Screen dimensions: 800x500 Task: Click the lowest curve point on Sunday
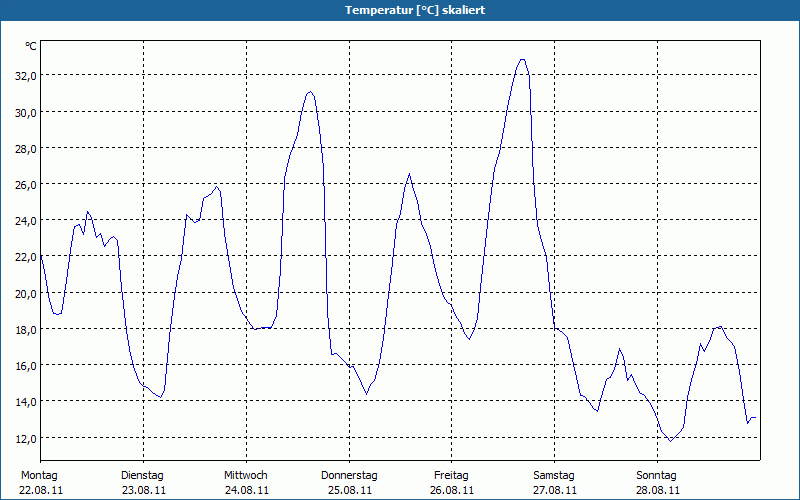(671, 441)
